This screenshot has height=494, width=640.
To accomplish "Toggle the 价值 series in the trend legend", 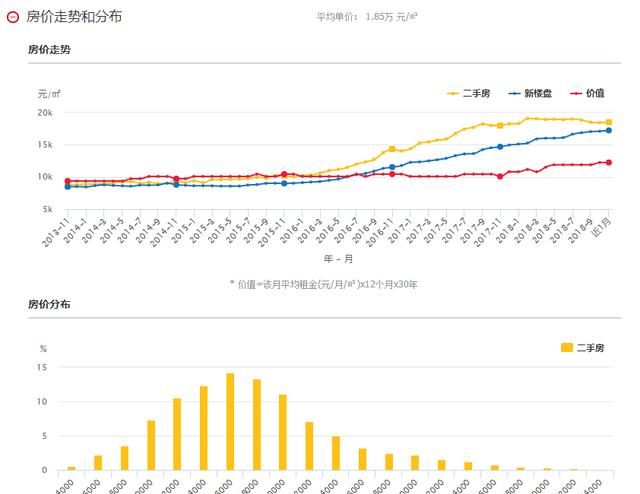I will [x=587, y=93].
